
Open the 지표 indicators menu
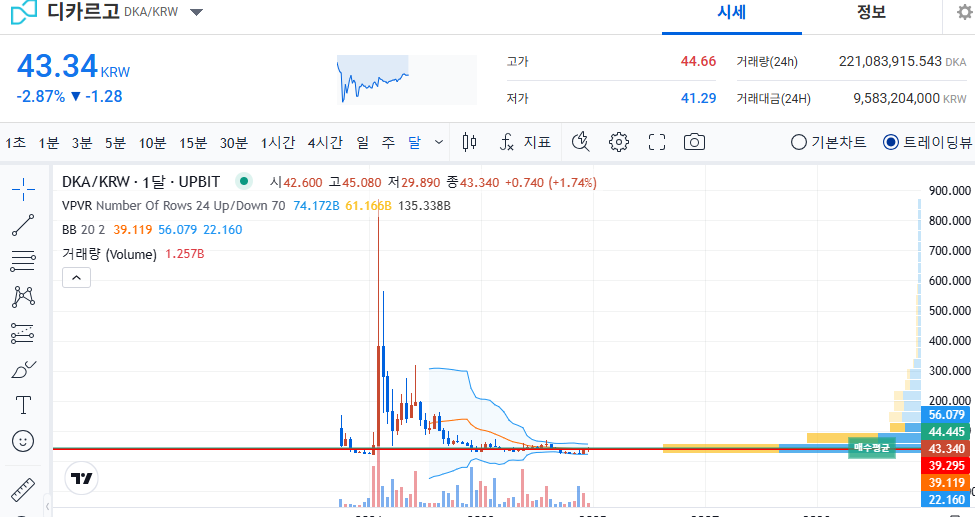[x=525, y=142]
